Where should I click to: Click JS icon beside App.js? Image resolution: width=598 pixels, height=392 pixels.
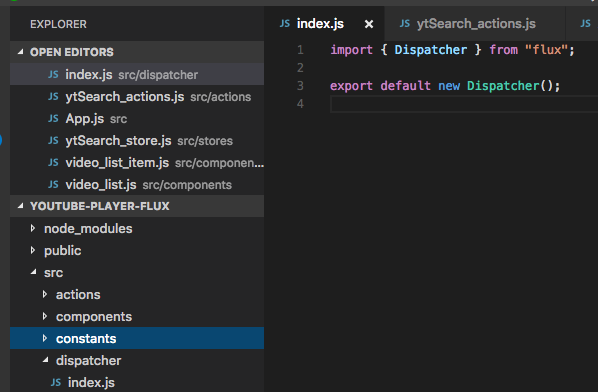tap(53, 119)
